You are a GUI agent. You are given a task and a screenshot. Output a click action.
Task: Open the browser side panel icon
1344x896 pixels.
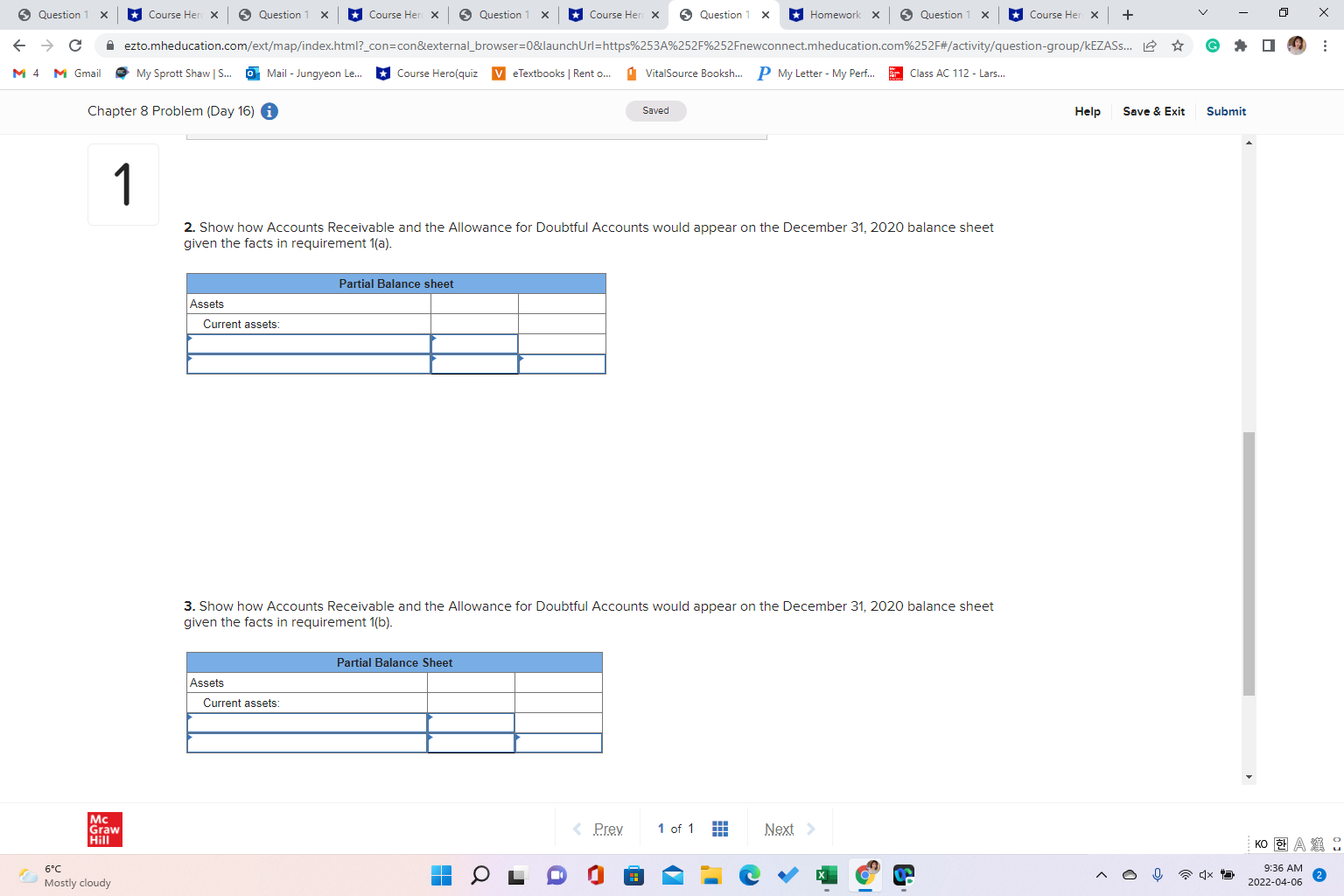pyautogui.click(x=1269, y=45)
